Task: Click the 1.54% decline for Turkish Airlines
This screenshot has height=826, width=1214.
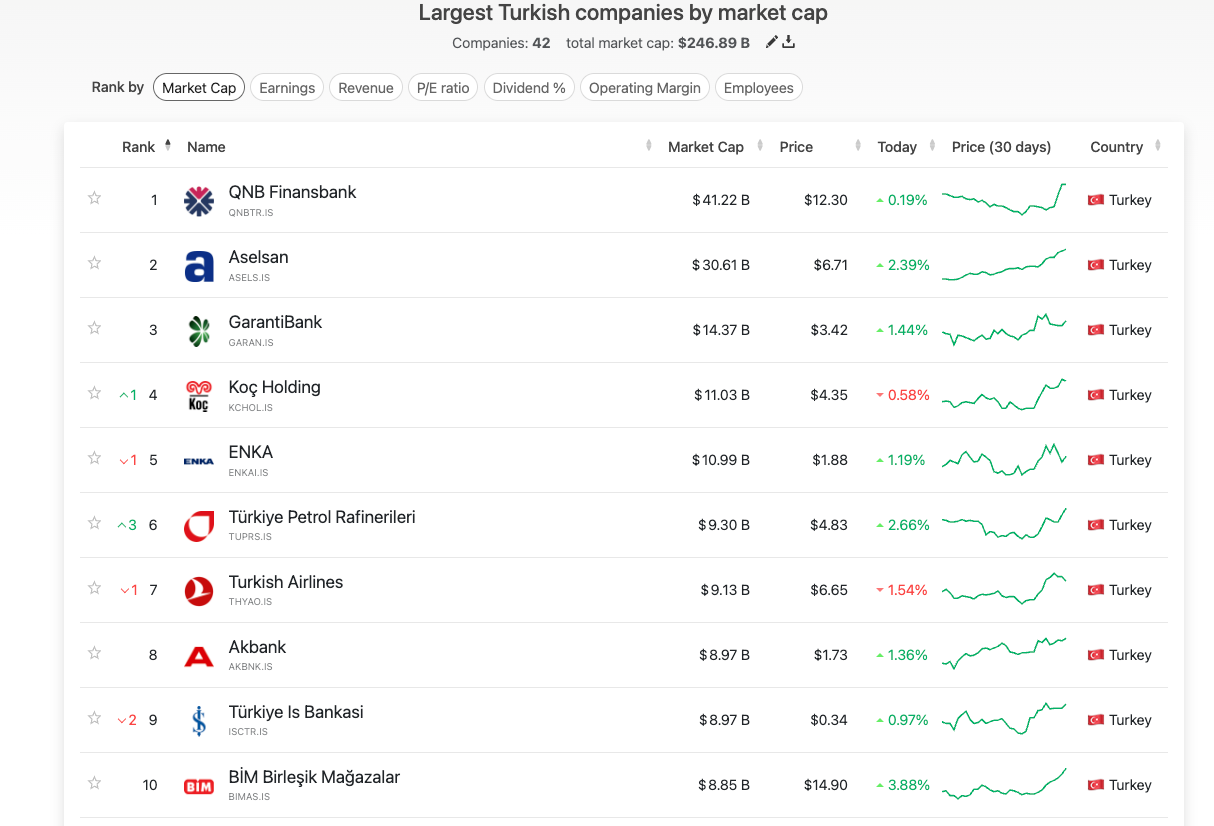Action: click(x=908, y=590)
